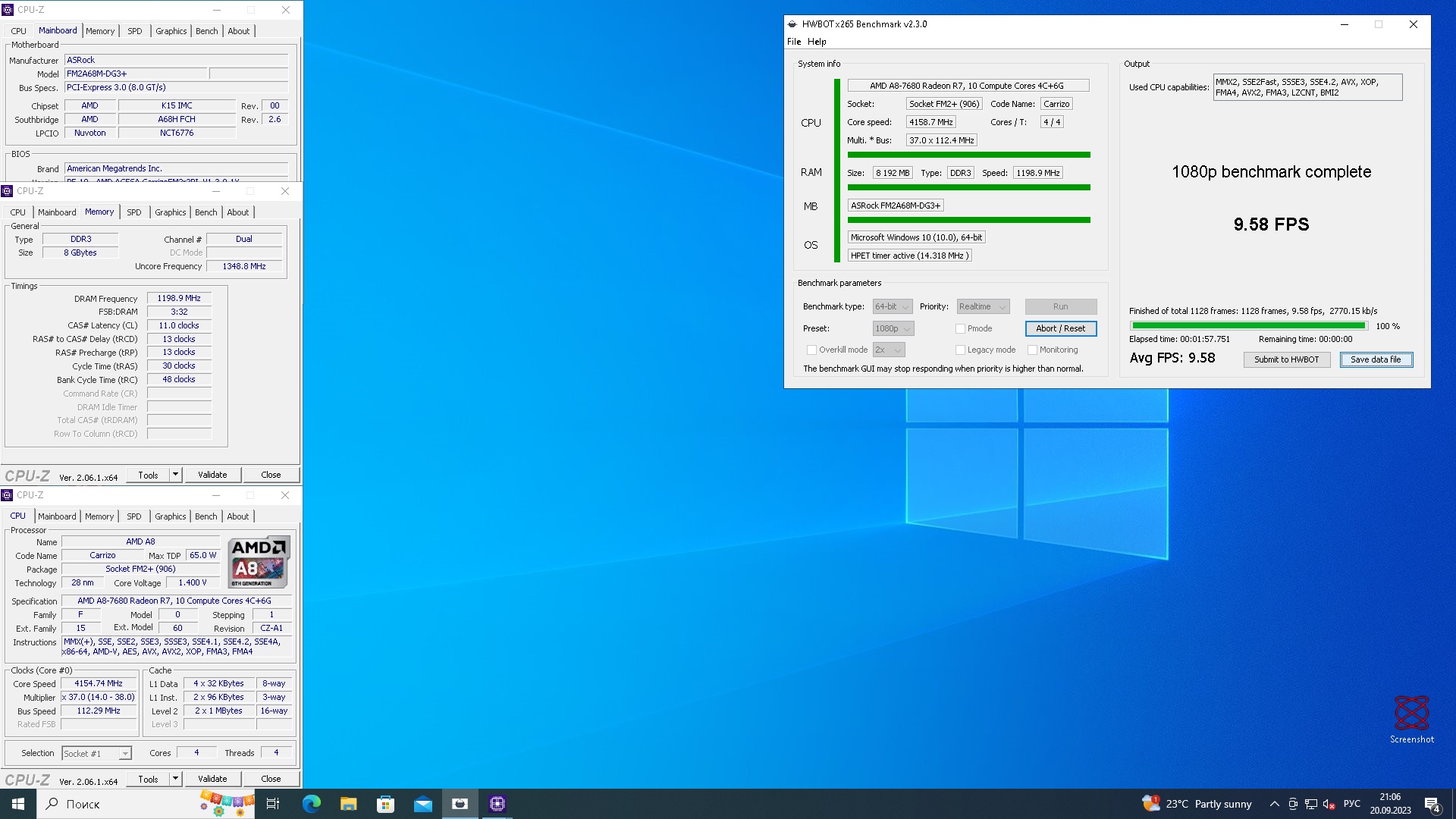Open the Socket #1 selection dropdown

click(96, 753)
